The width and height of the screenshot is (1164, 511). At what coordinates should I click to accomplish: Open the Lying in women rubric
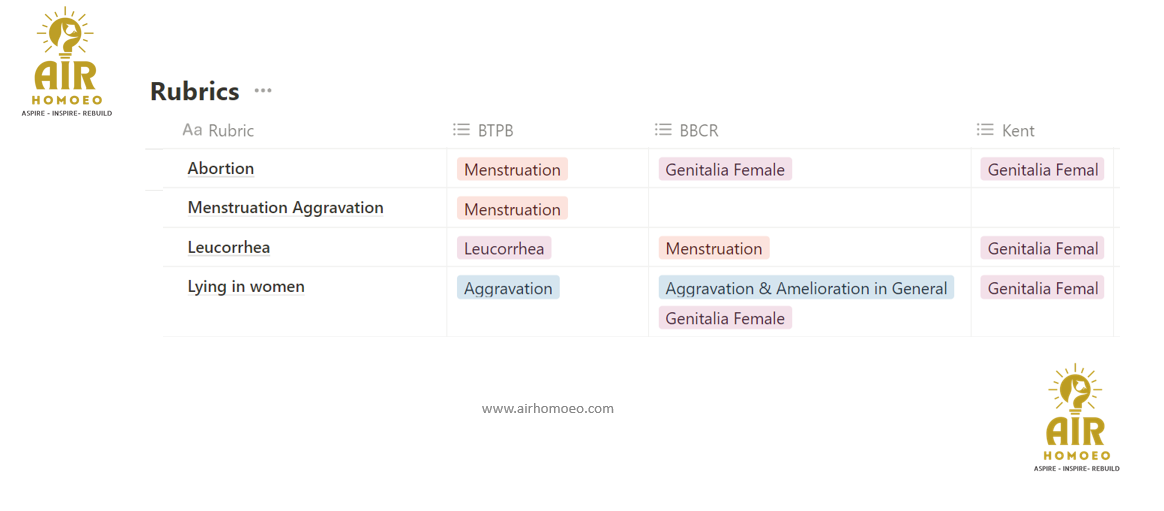(x=246, y=287)
